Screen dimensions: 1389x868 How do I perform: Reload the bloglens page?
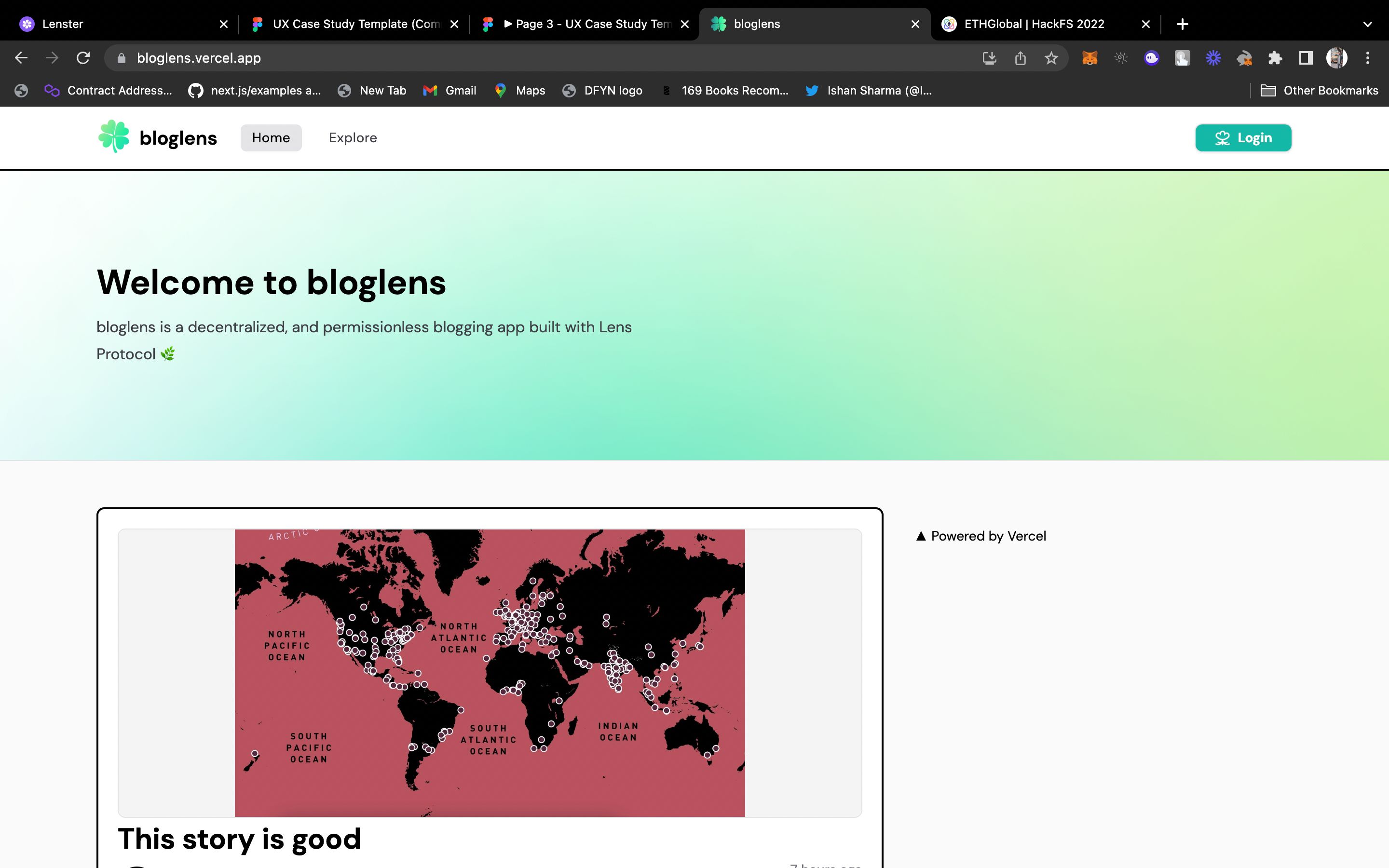point(83,58)
